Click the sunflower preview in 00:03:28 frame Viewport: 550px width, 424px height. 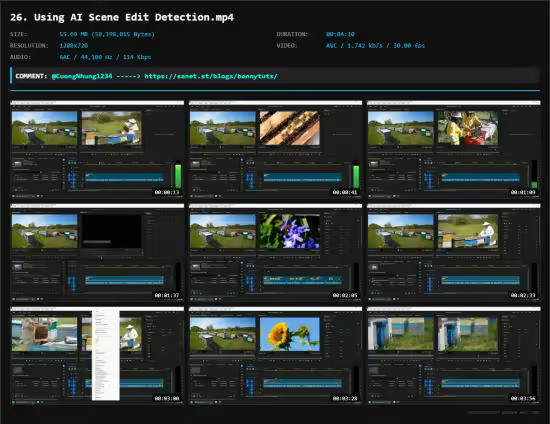tap(290, 335)
